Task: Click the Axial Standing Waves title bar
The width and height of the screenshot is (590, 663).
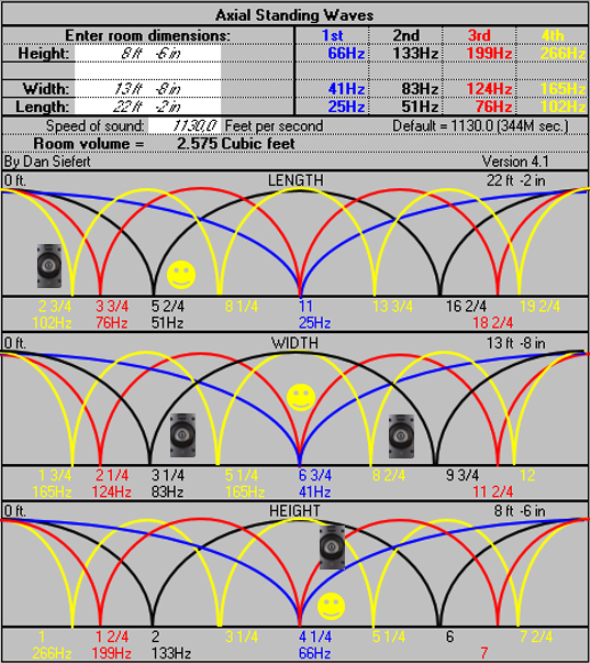Action: coord(295,15)
